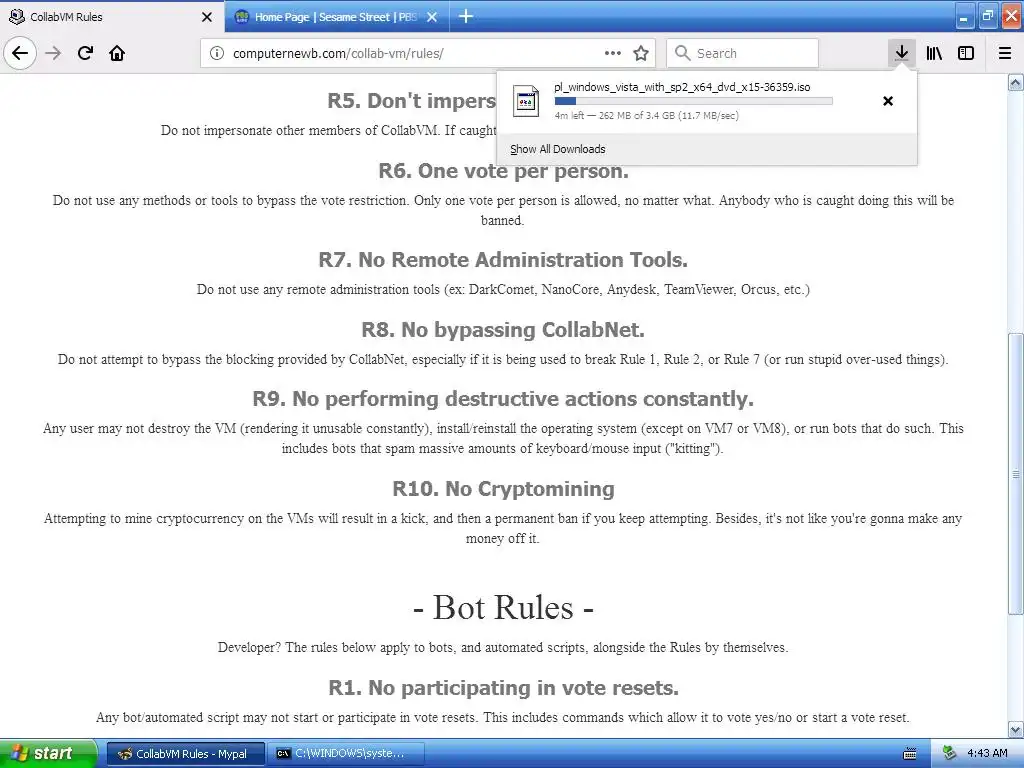
Task: Click the R7 No Remote Administration Tools heading
Action: tap(503, 260)
